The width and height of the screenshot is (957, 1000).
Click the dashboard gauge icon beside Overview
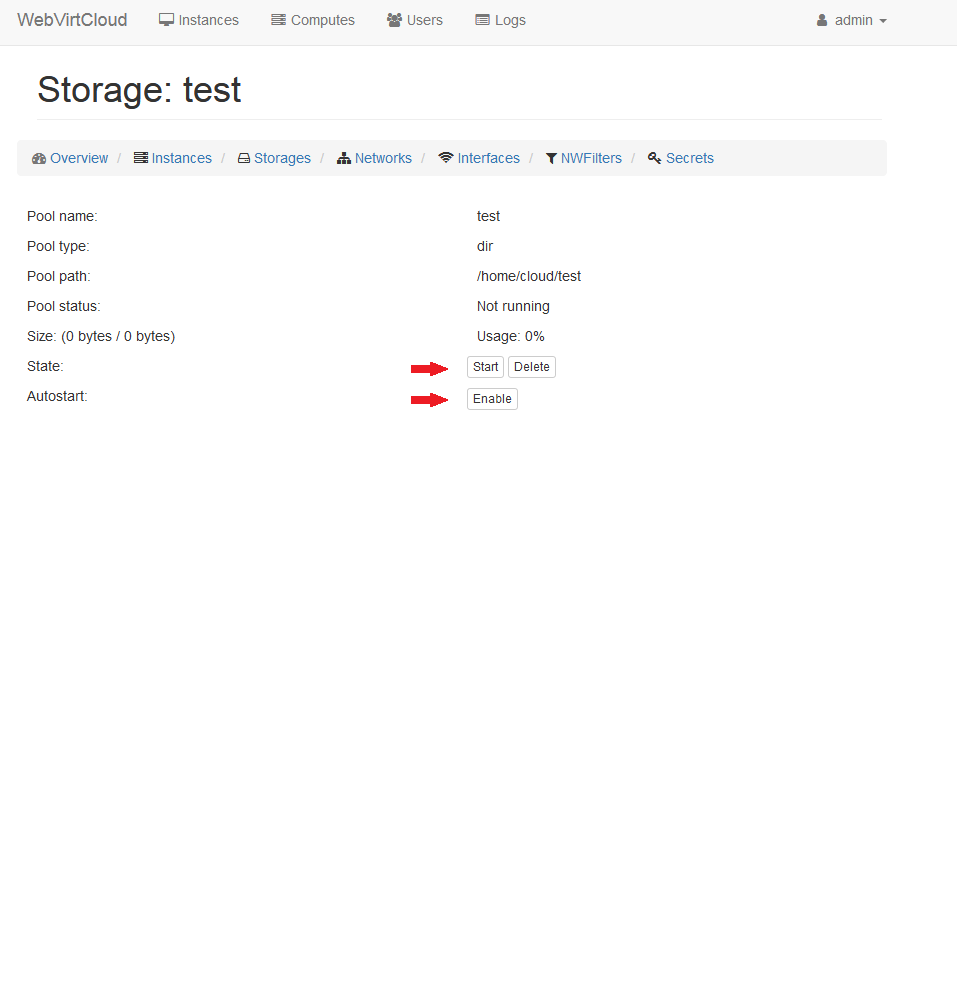(x=39, y=158)
